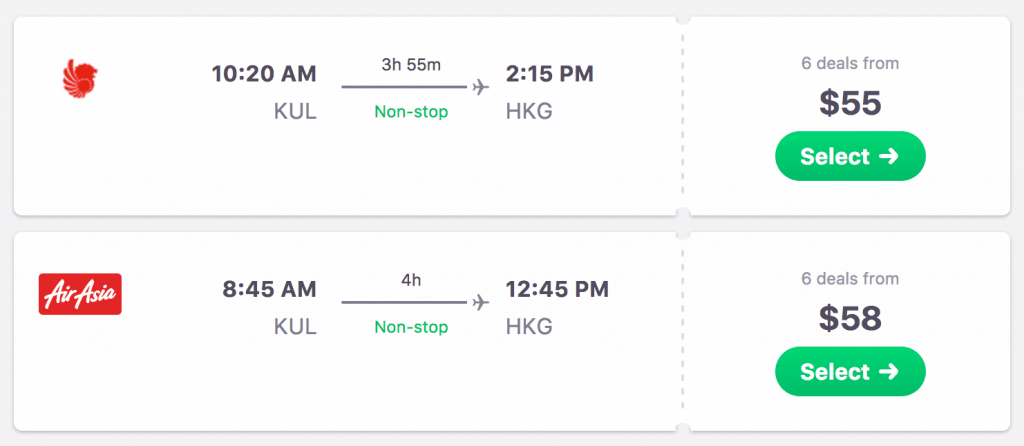Click "6 deals from" above the $55 price
This screenshot has height=446, width=1024.
click(x=850, y=63)
